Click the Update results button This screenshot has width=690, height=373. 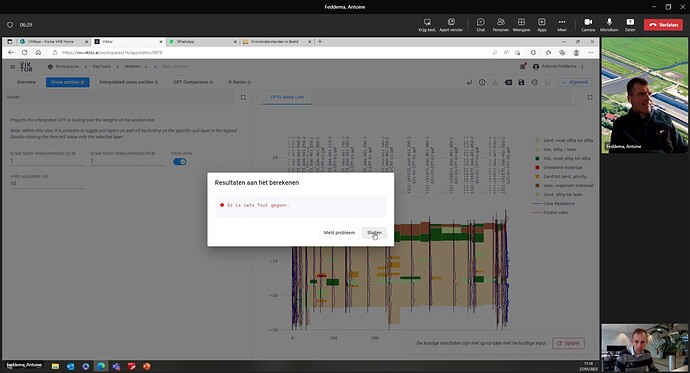coord(569,343)
